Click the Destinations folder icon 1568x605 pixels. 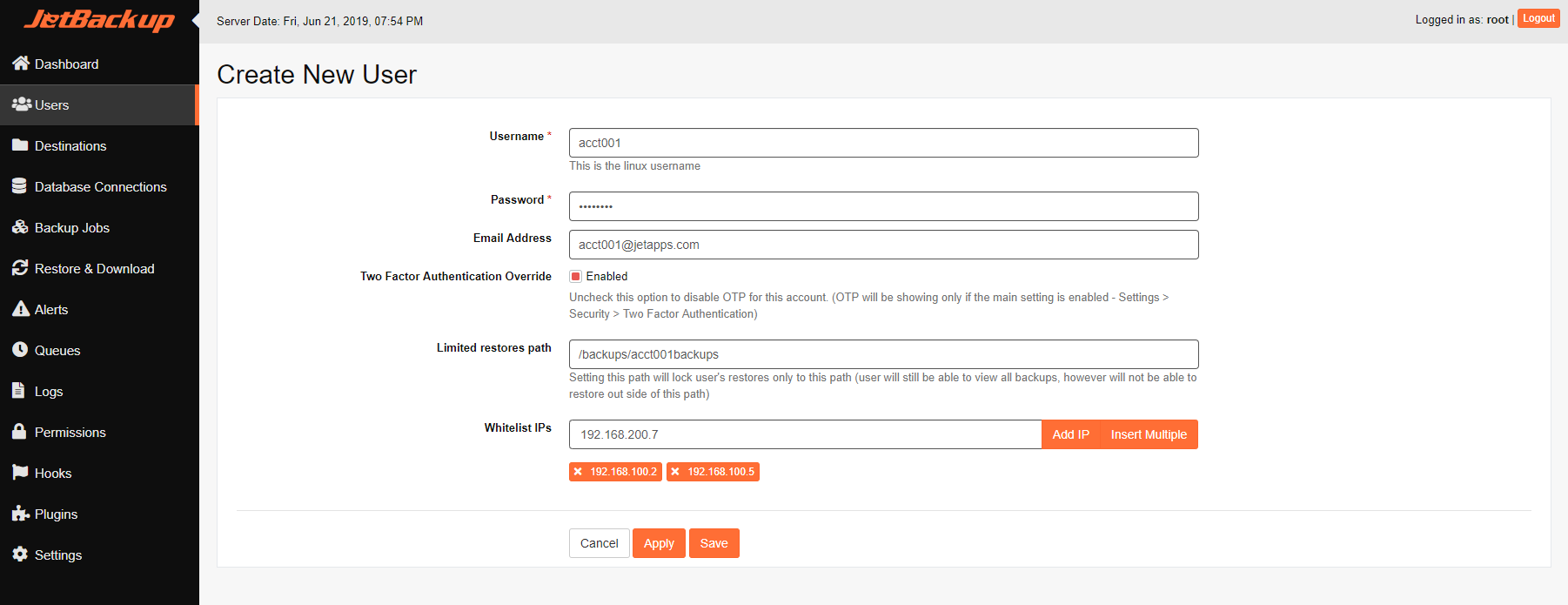(x=20, y=145)
